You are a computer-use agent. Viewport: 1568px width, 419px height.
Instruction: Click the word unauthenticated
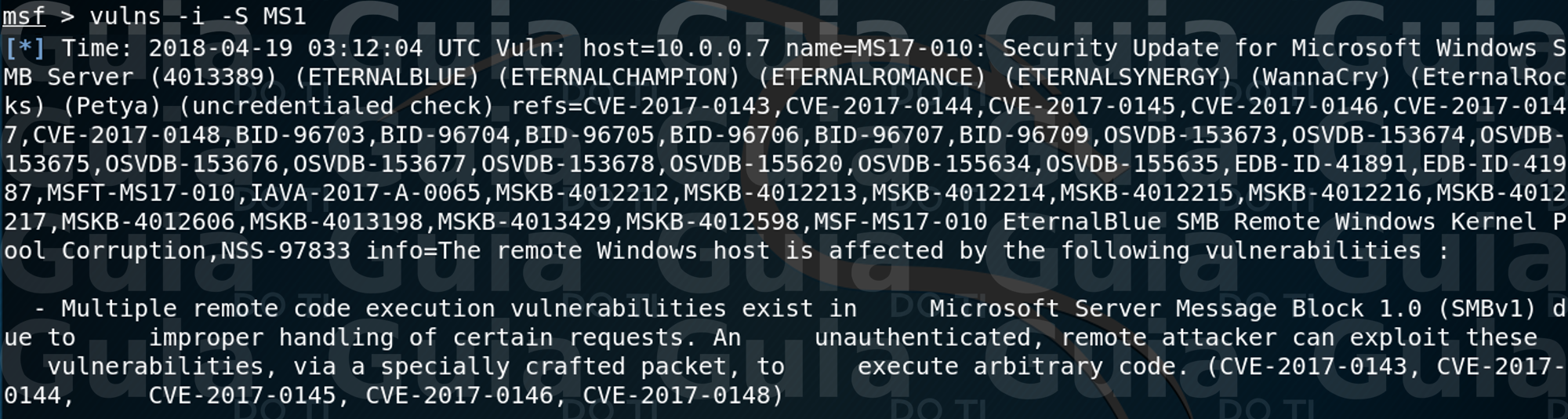(x=922, y=338)
